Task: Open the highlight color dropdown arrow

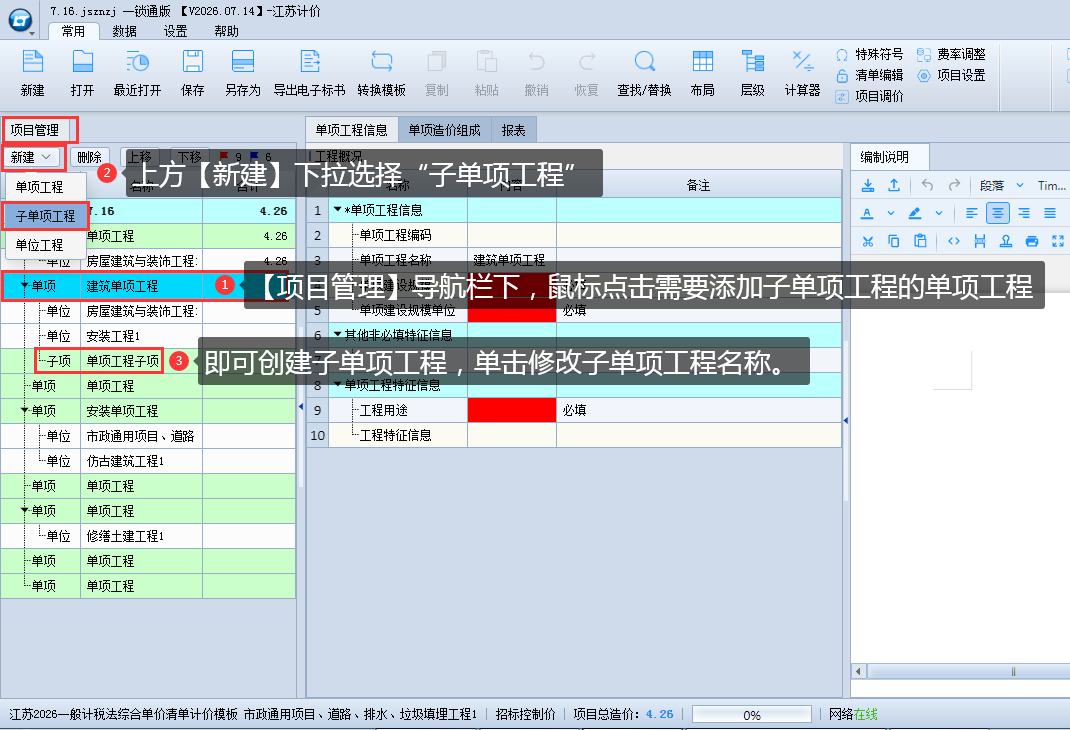Action: pos(939,214)
